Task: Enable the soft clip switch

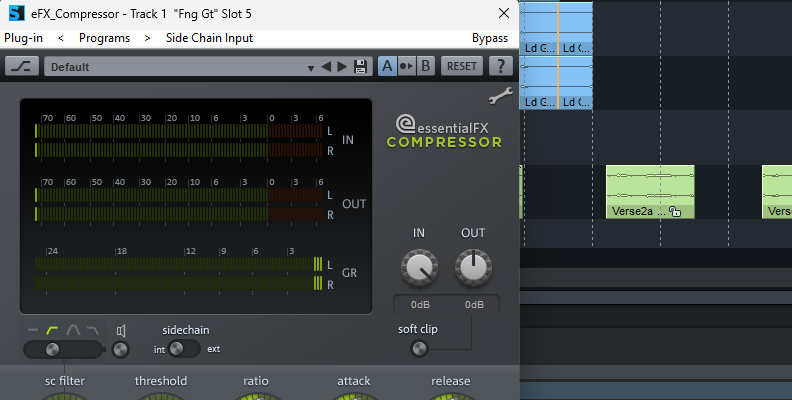Action: point(419,349)
